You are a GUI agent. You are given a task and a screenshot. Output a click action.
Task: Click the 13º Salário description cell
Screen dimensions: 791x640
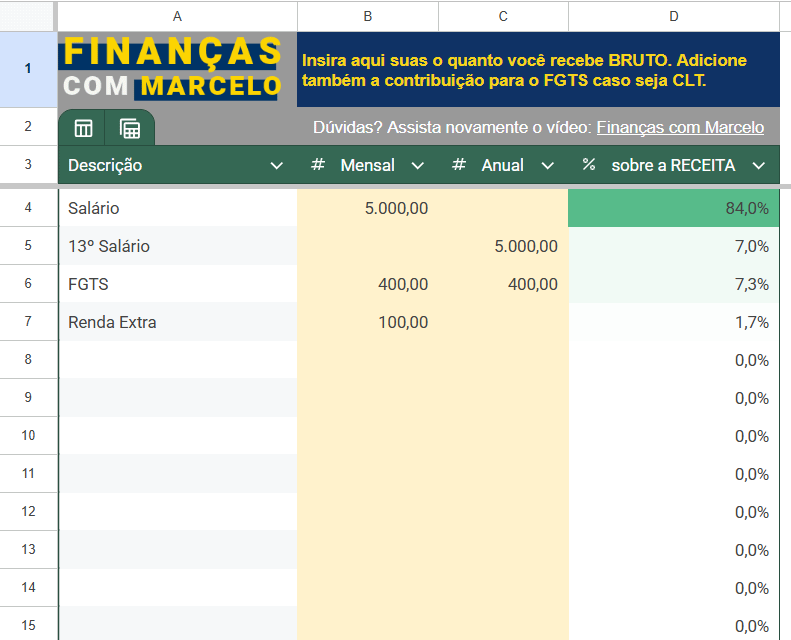tap(178, 246)
